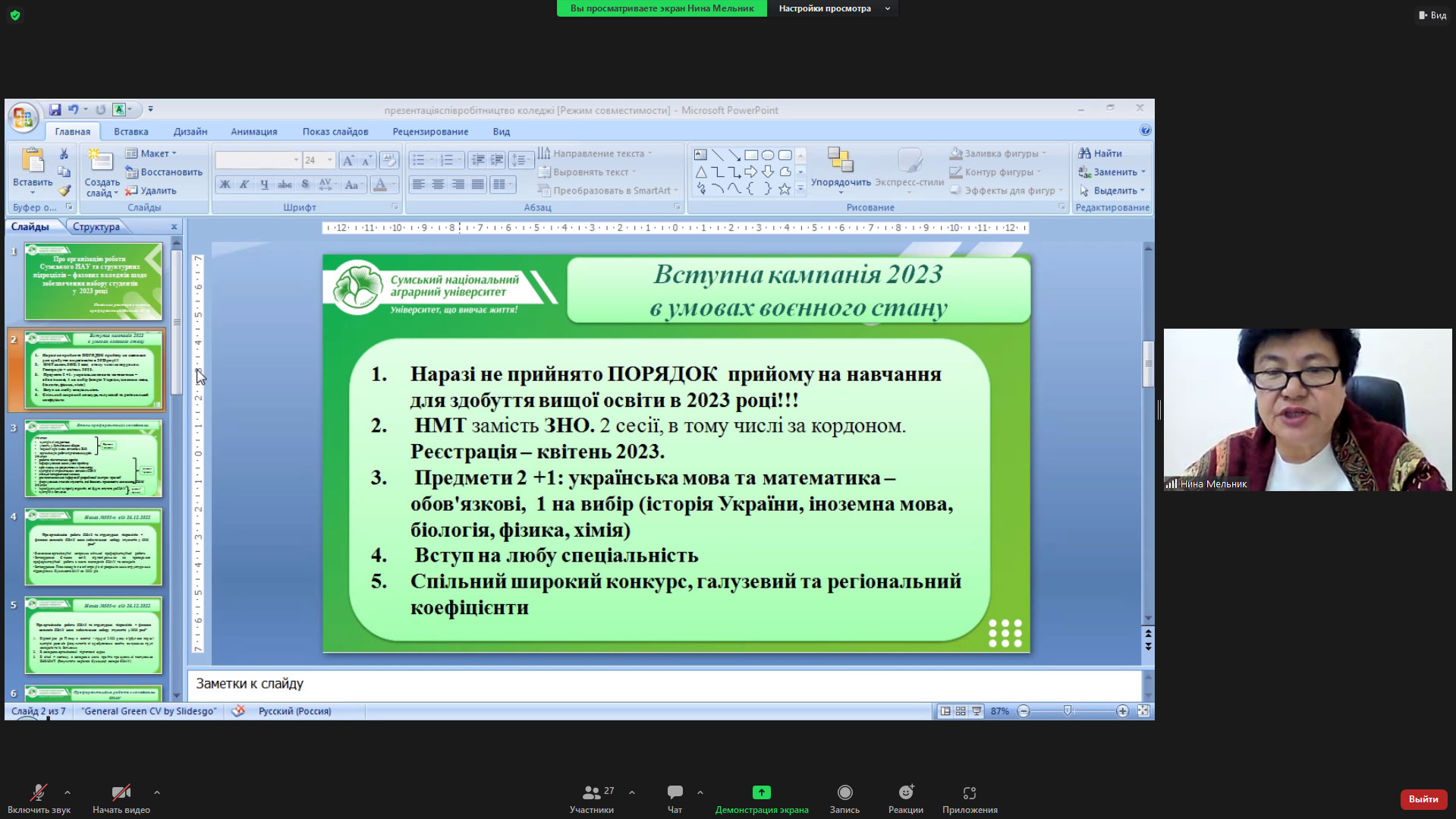Switch to slide sorter view
The height and width of the screenshot is (819, 1456).
[961, 711]
